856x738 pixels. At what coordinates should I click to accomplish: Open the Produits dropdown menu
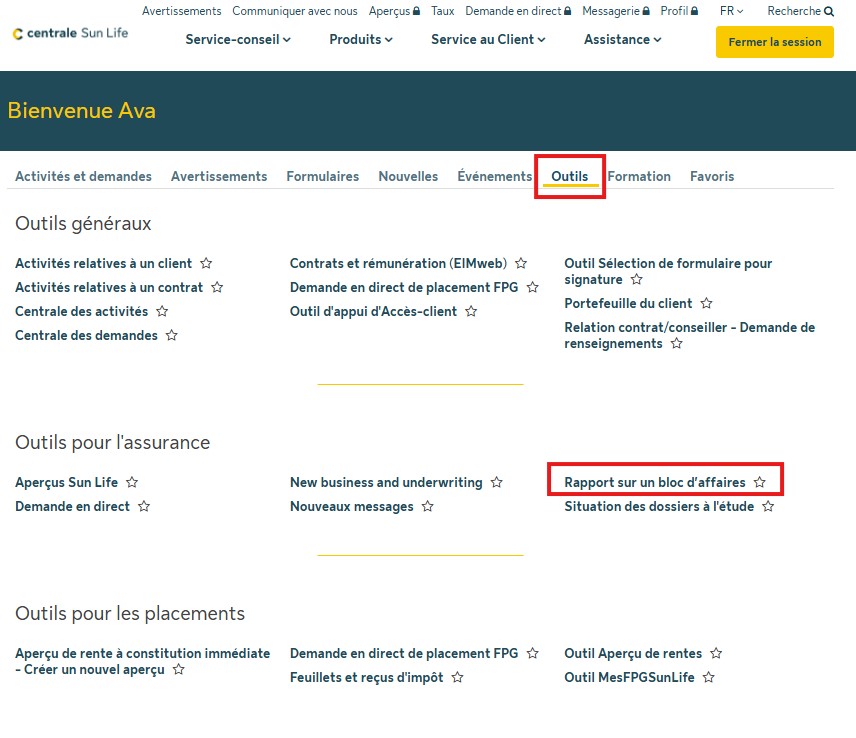(x=360, y=40)
